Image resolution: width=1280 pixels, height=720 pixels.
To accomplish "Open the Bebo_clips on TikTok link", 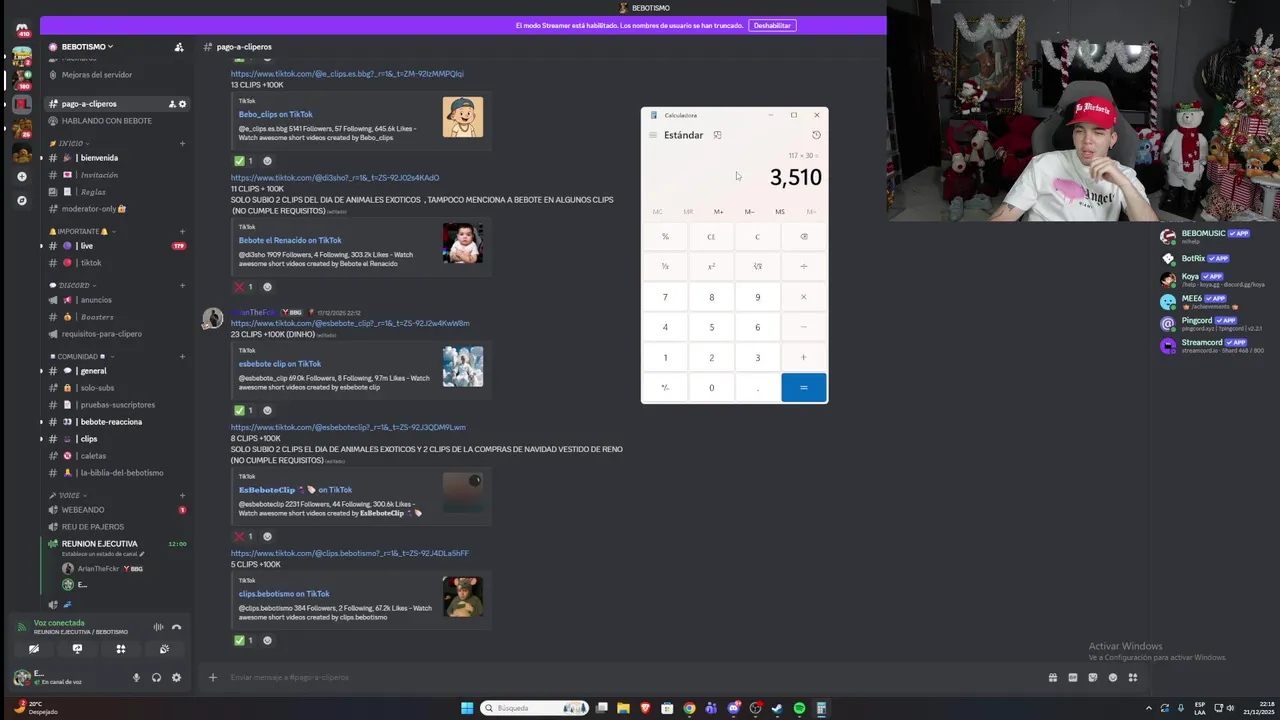I will pos(275,115).
